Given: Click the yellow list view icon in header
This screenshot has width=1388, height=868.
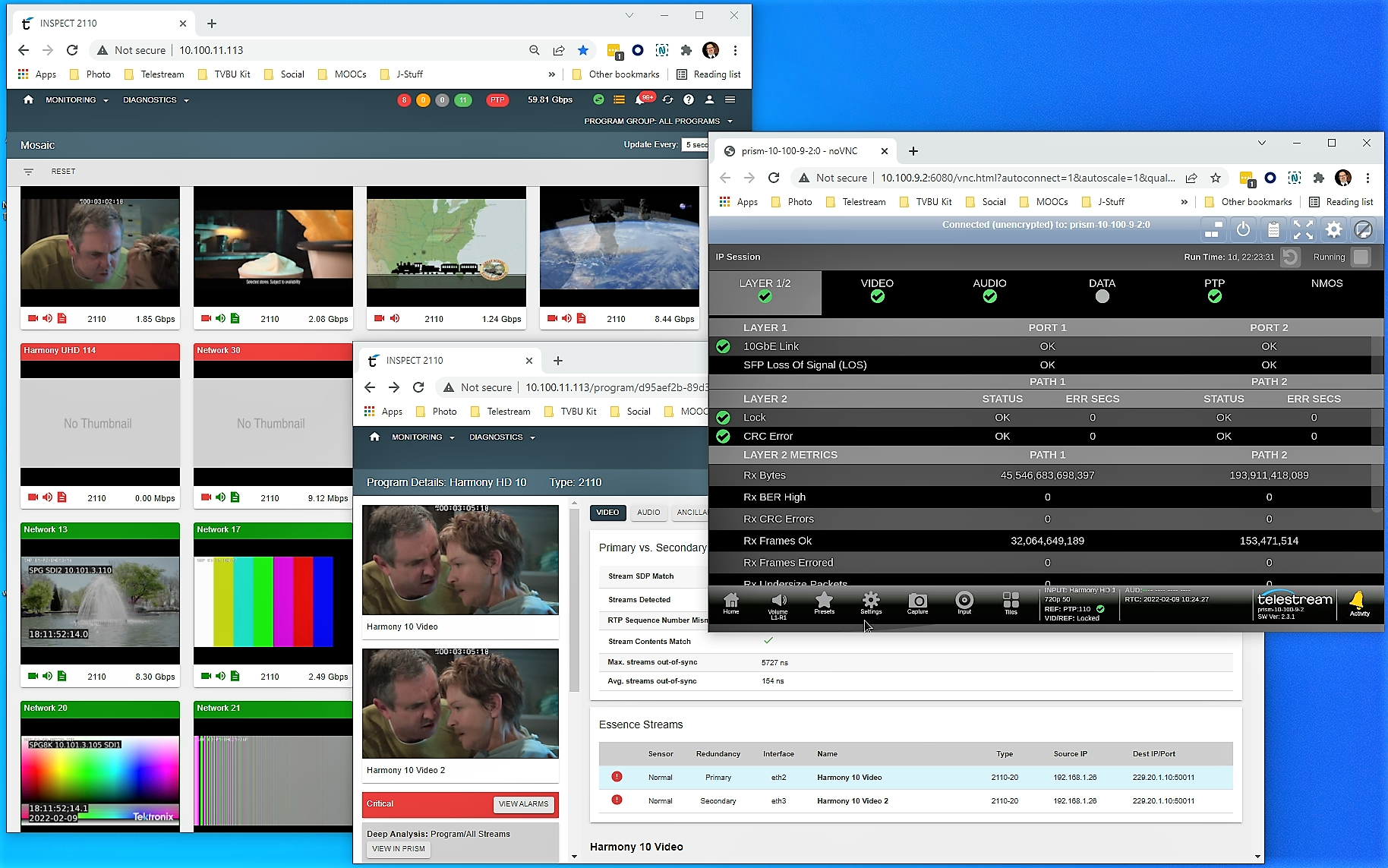Looking at the screenshot, I should click(x=619, y=99).
